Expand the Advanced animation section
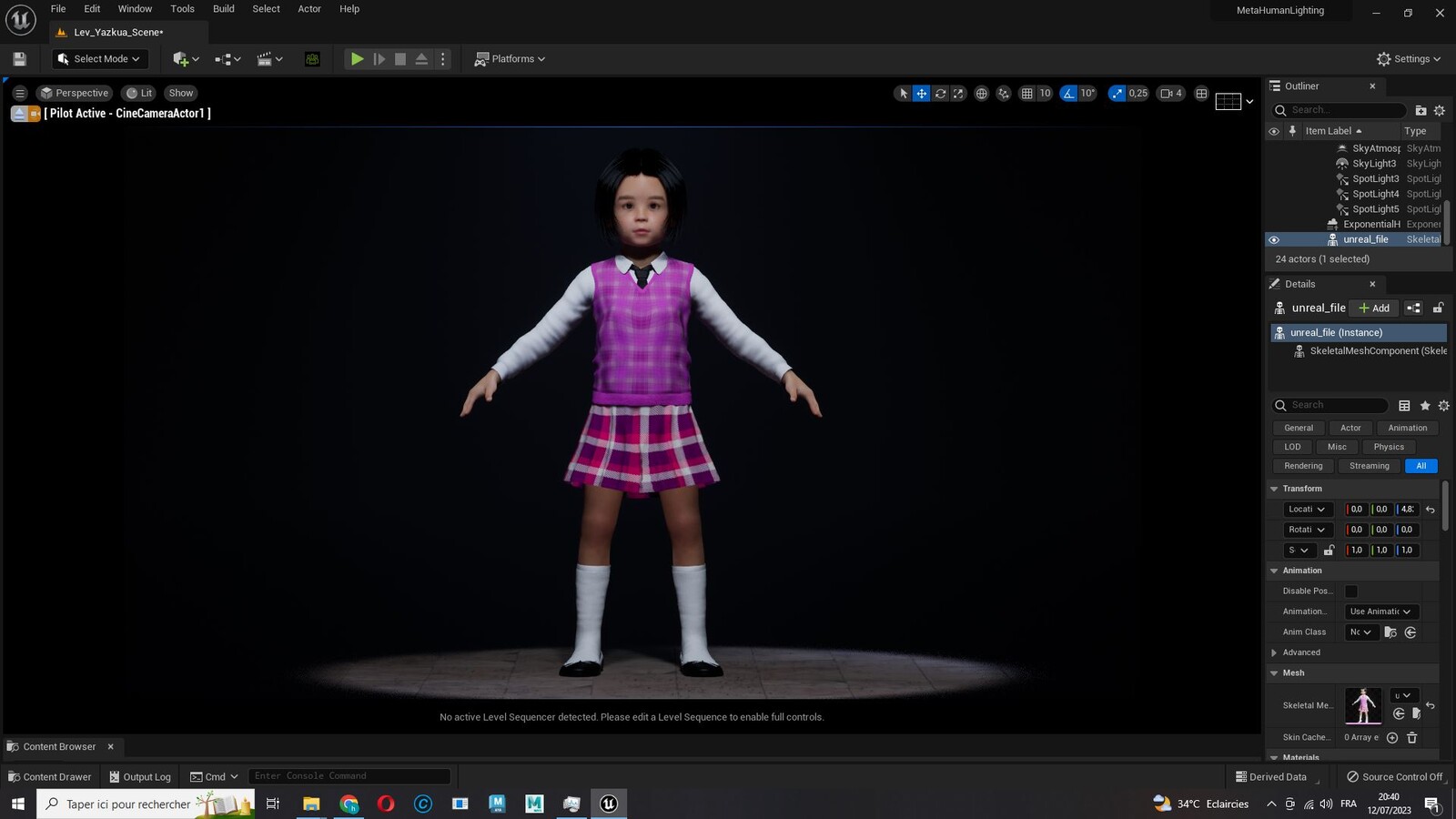 (1274, 652)
